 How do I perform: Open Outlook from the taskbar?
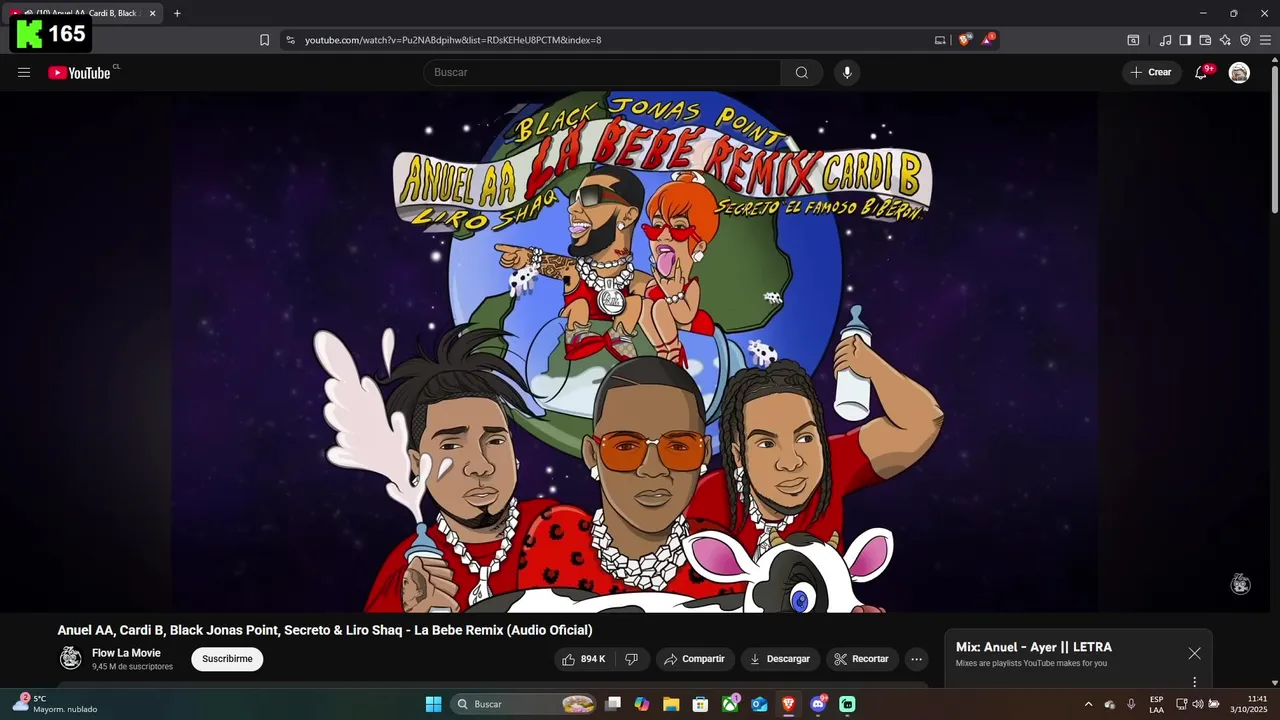759,704
